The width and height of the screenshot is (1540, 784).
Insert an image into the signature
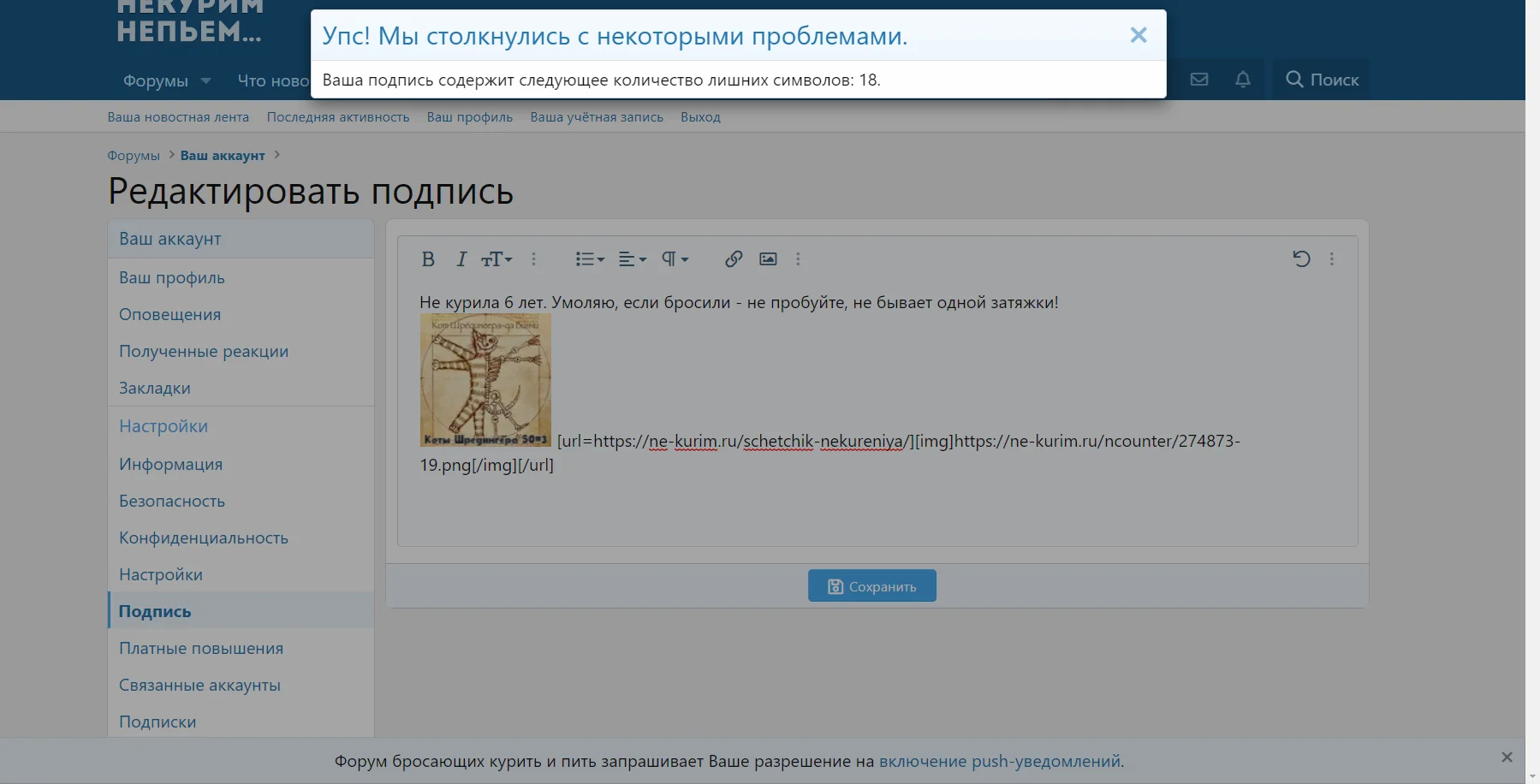767,258
